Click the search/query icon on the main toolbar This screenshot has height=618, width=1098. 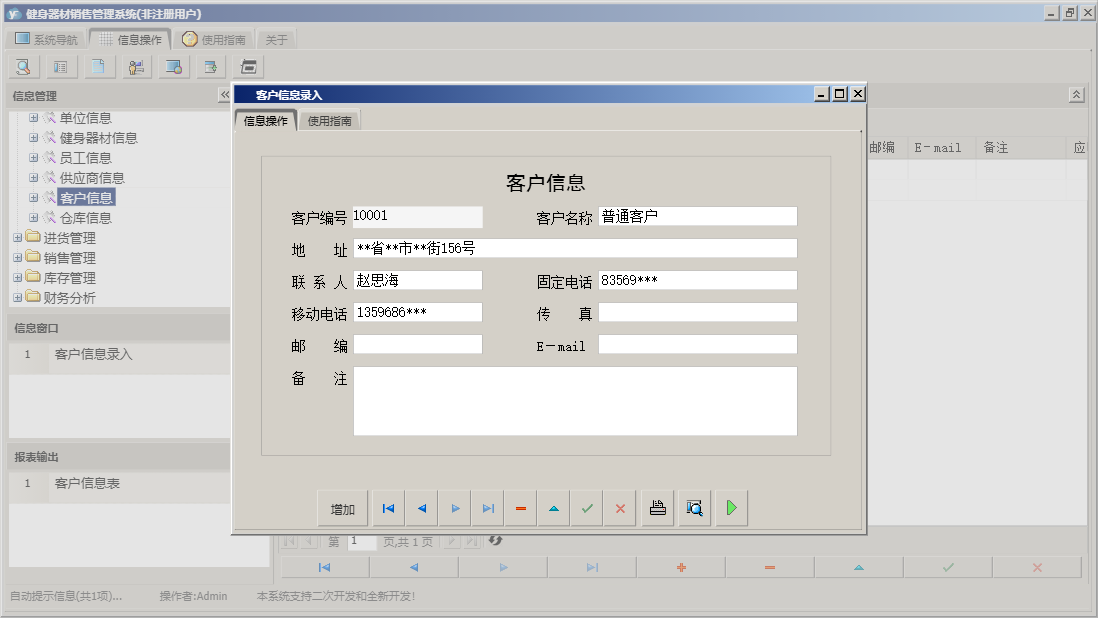(22, 66)
